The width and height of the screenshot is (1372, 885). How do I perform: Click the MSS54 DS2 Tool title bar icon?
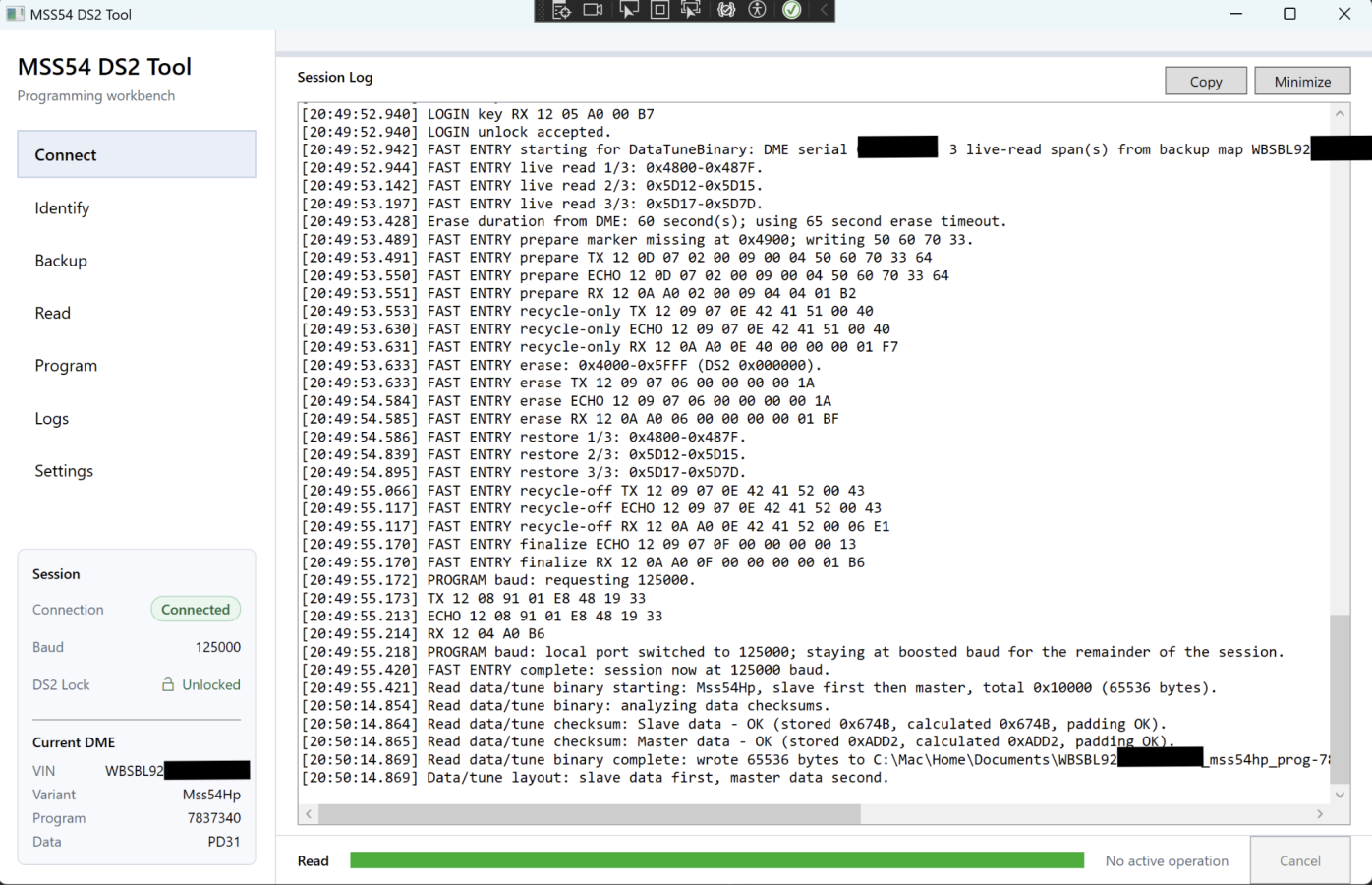[15, 14]
